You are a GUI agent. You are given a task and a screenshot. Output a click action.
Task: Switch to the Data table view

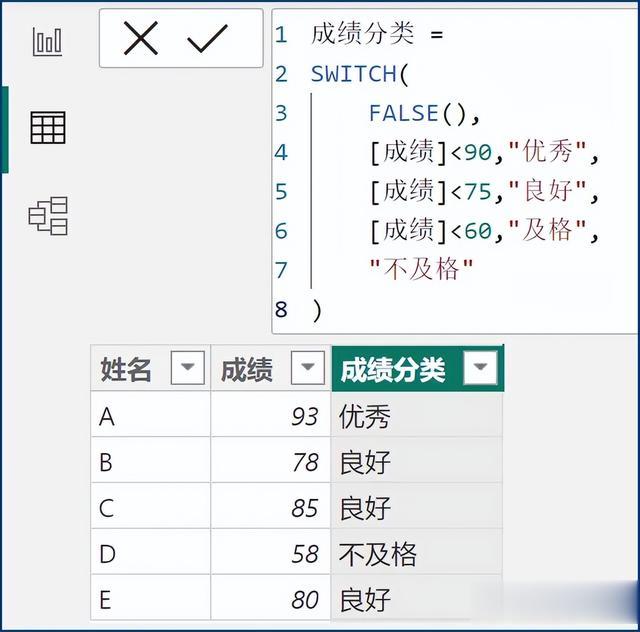pos(48,128)
